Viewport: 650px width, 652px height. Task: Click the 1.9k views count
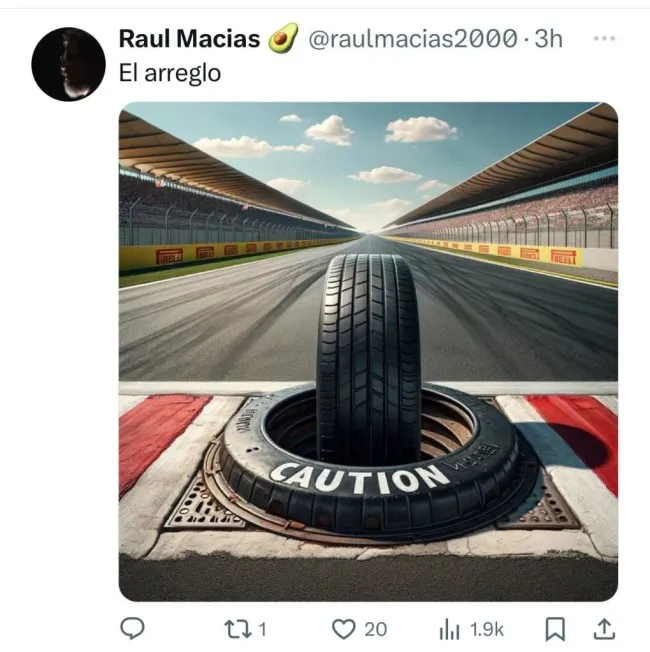click(486, 629)
